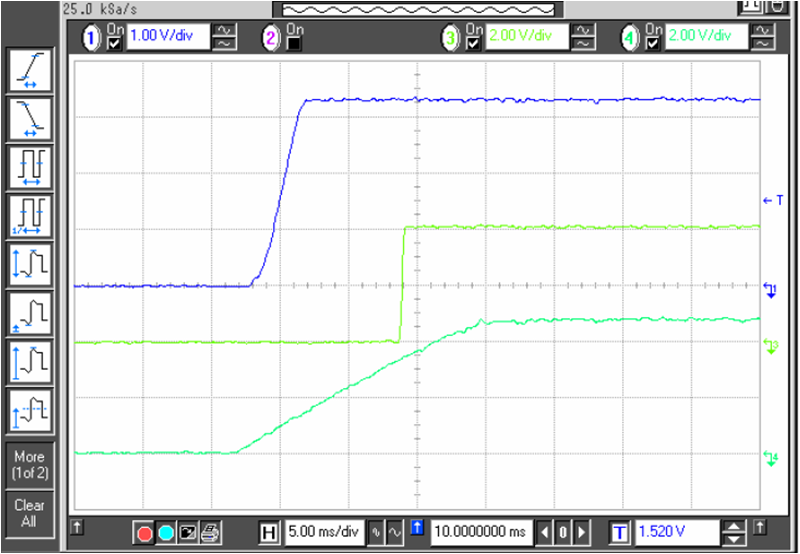Viewport: 800px width, 554px height.
Task: Click the Clear All measurements button
Action: click(x=30, y=513)
